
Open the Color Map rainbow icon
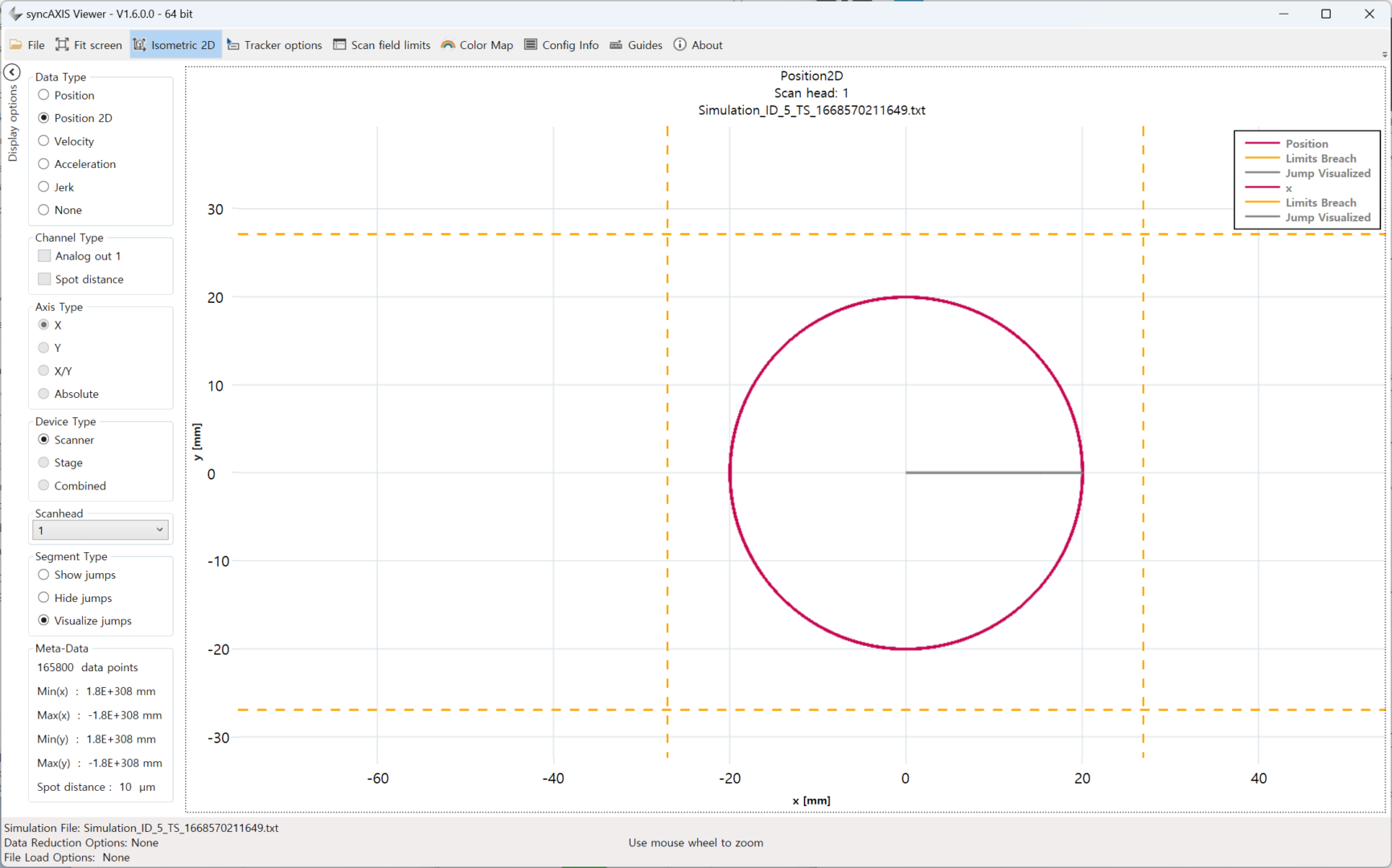(x=448, y=45)
